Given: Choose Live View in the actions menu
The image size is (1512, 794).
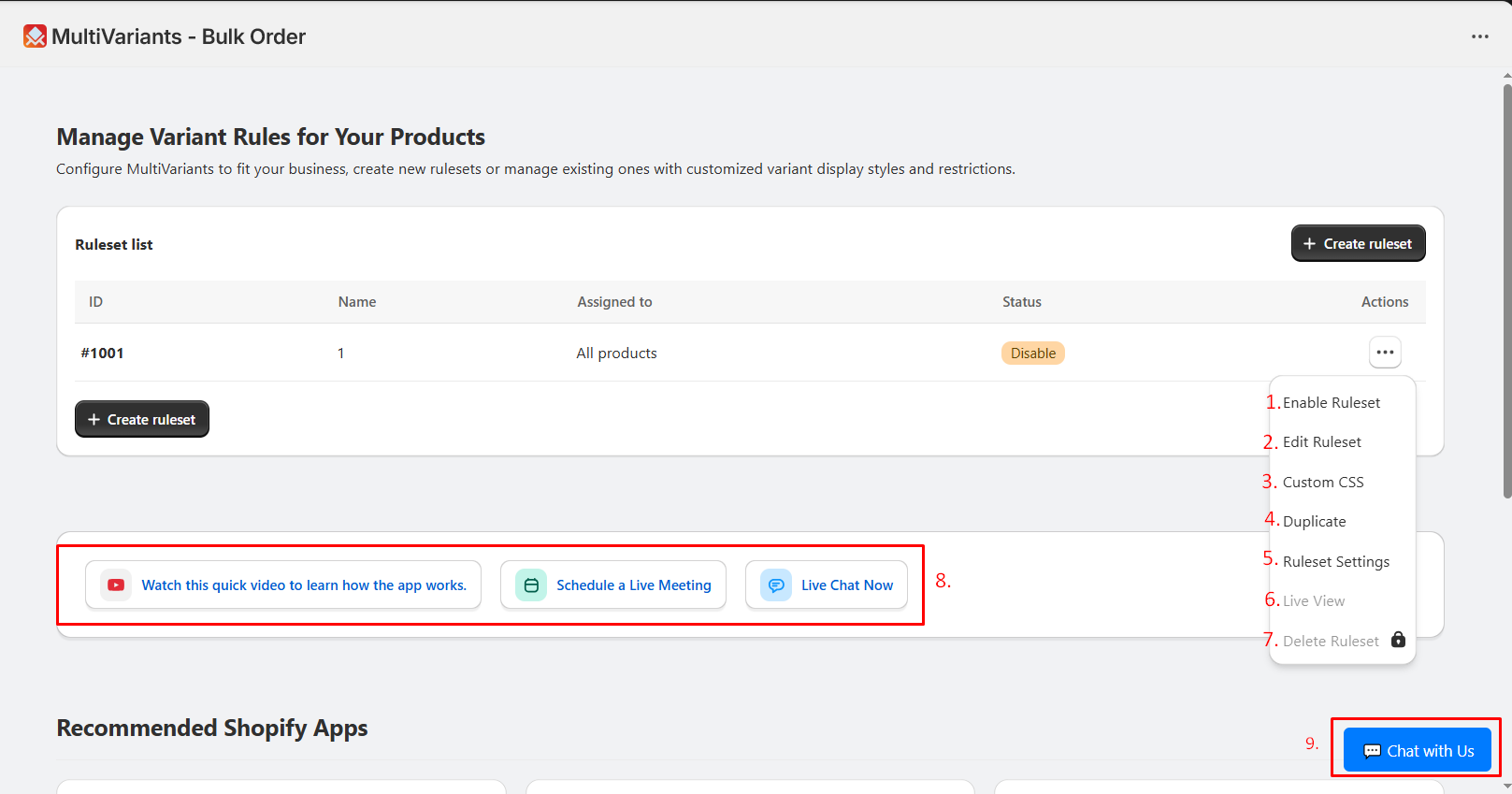Looking at the screenshot, I should tap(1314, 600).
